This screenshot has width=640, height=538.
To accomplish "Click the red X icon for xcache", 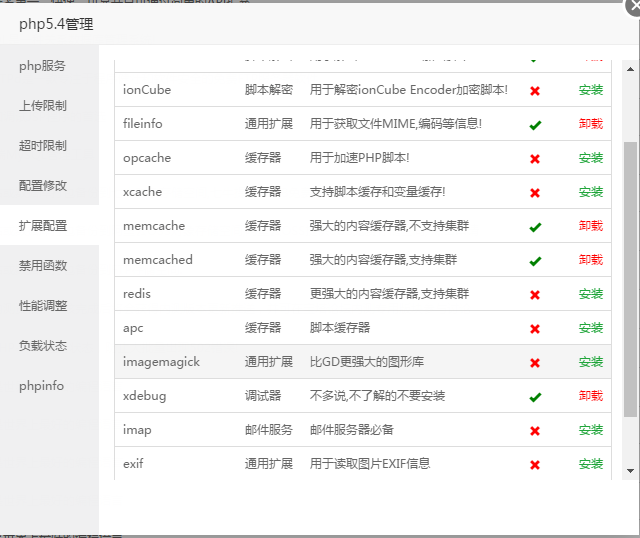I will click(x=535, y=193).
